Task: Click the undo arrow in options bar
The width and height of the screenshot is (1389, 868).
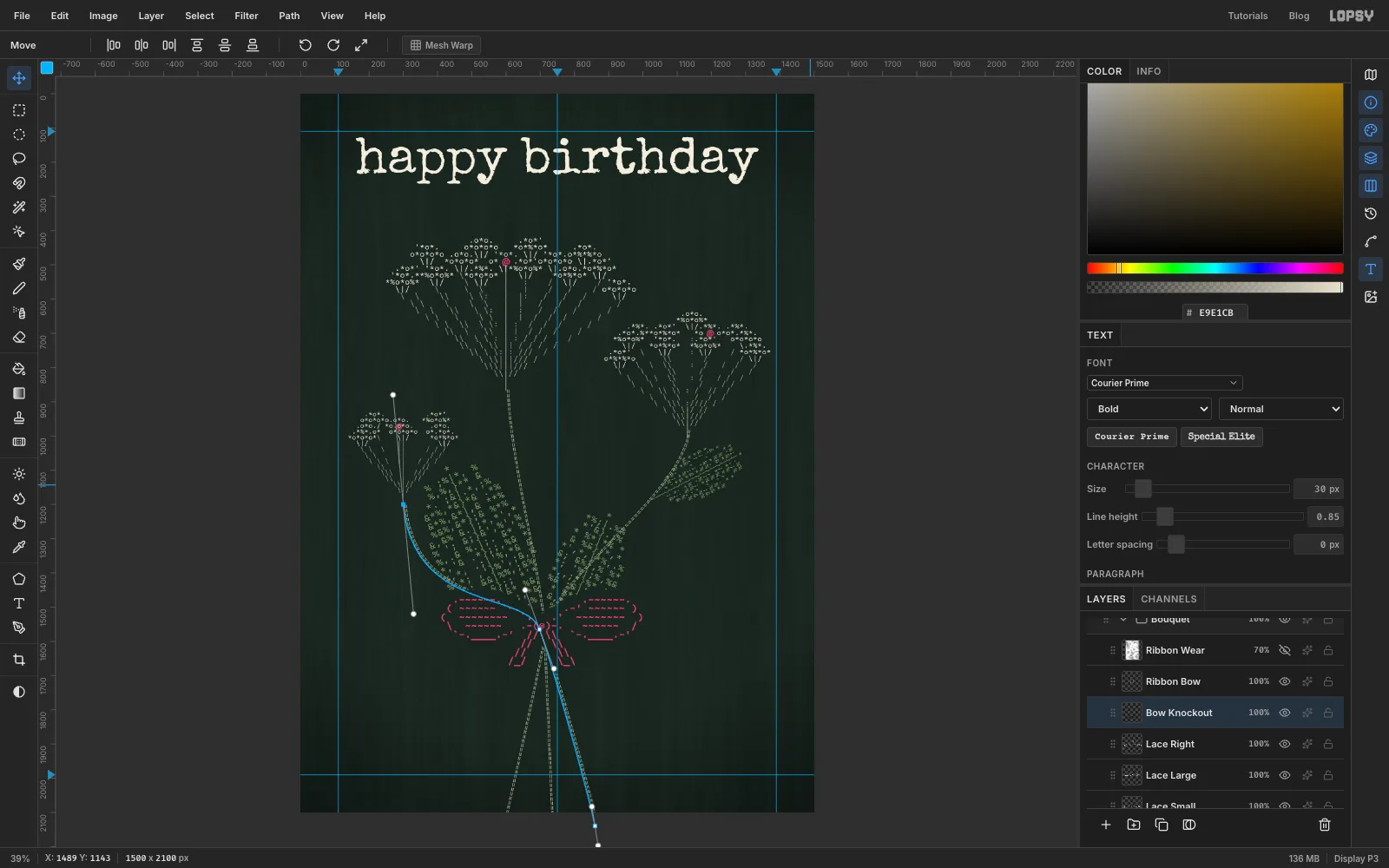Action: [x=305, y=45]
